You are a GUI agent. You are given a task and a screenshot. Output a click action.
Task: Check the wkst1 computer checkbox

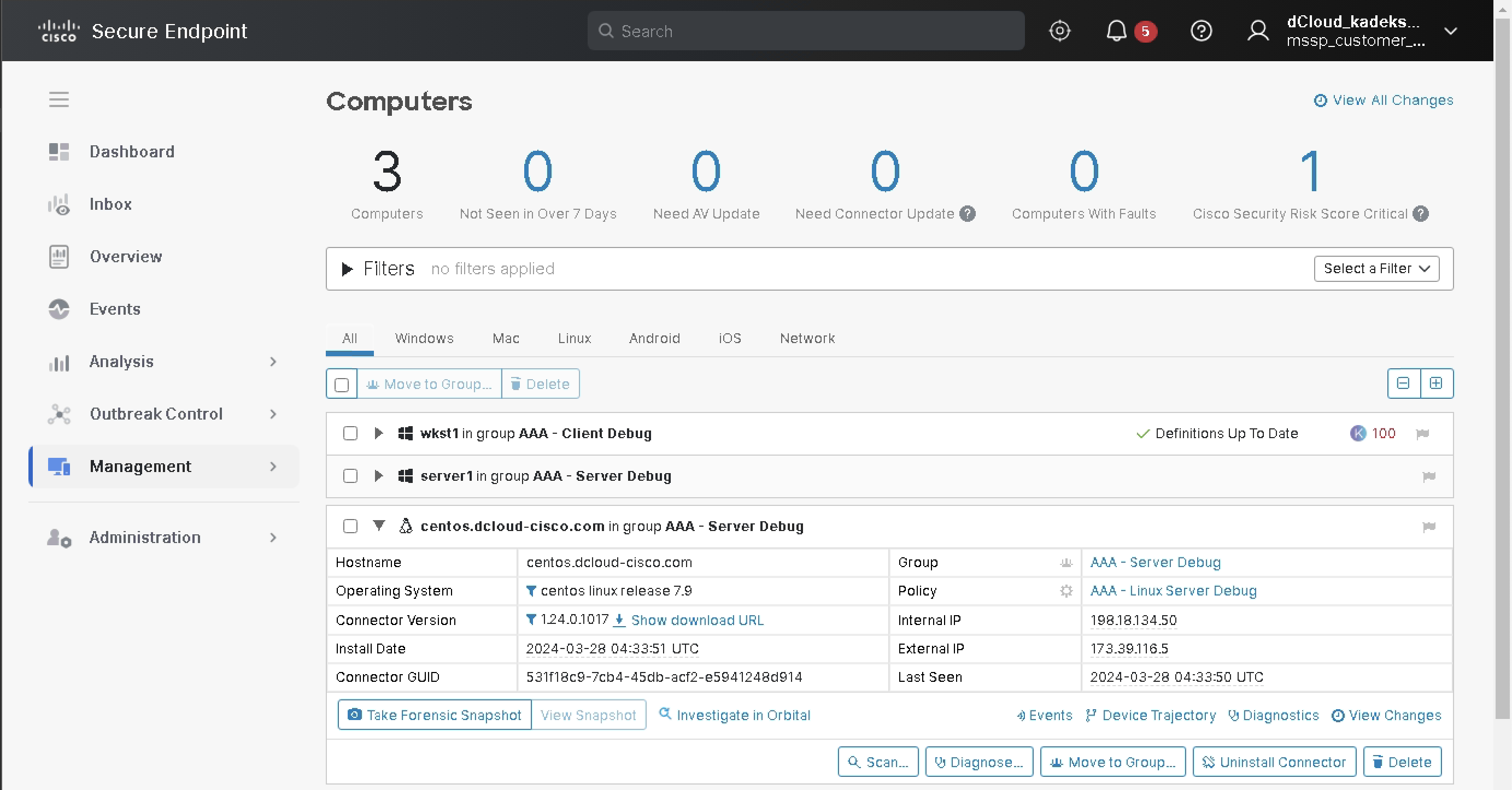coord(350,433)
